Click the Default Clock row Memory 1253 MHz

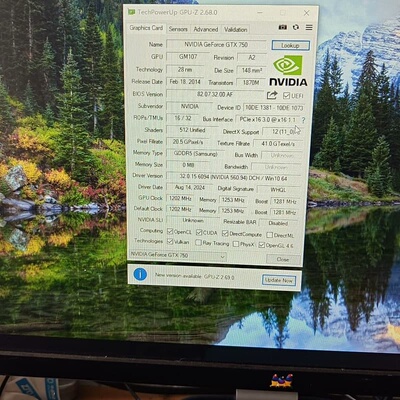[233, 211]
